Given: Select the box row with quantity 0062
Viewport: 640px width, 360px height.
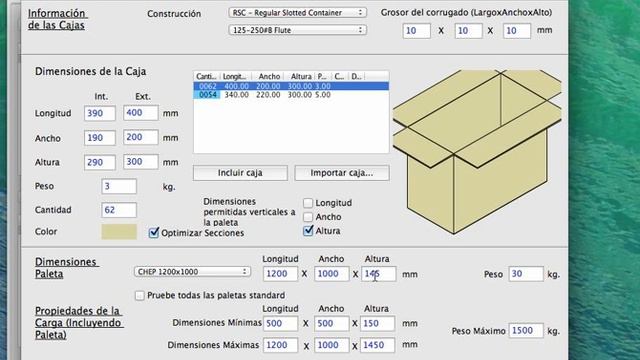Looking at the screenshot, I should (291, 86).
